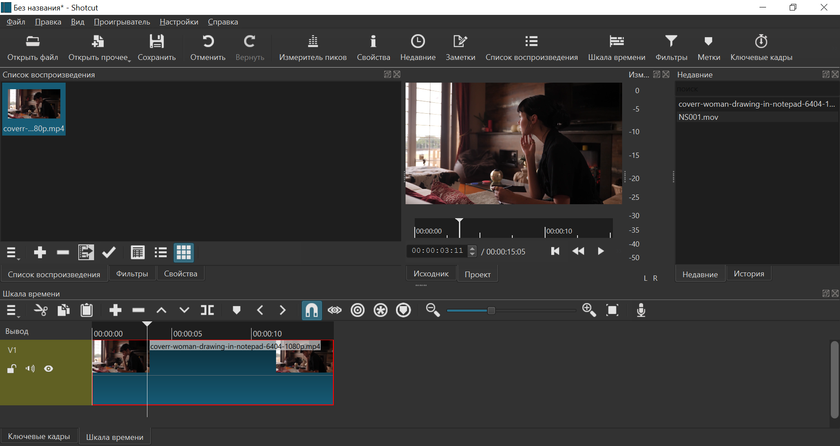
Task: Open Настройки menu
Action: pos(178,22)
